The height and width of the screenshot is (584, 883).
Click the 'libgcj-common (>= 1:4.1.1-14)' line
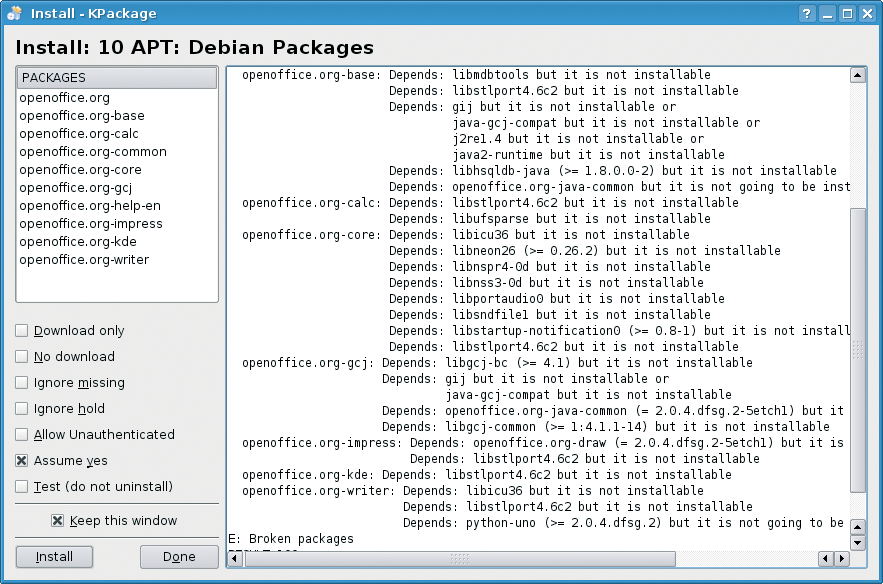click(606, 427)
